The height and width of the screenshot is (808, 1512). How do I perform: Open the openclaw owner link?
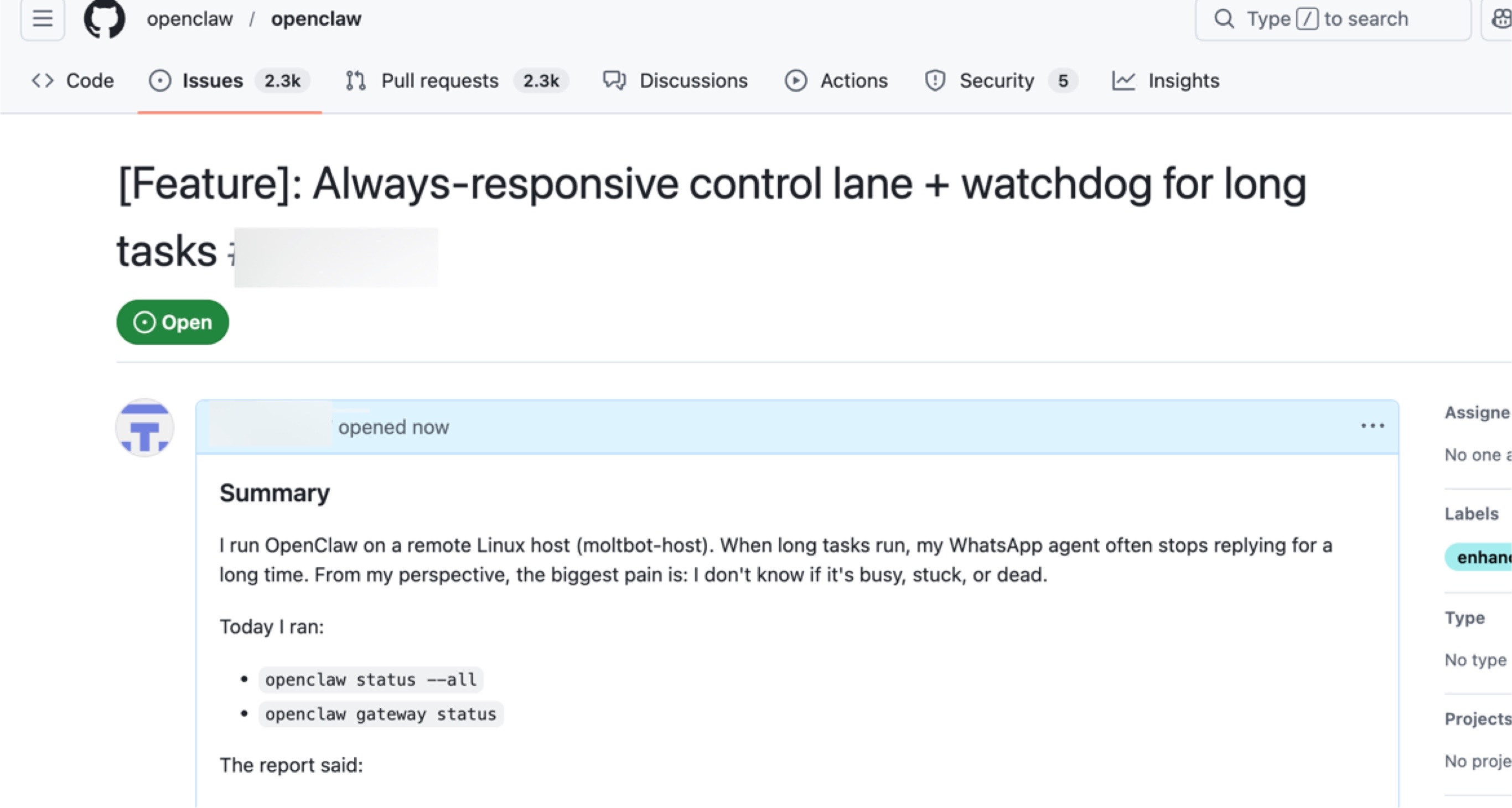point(190,19)
